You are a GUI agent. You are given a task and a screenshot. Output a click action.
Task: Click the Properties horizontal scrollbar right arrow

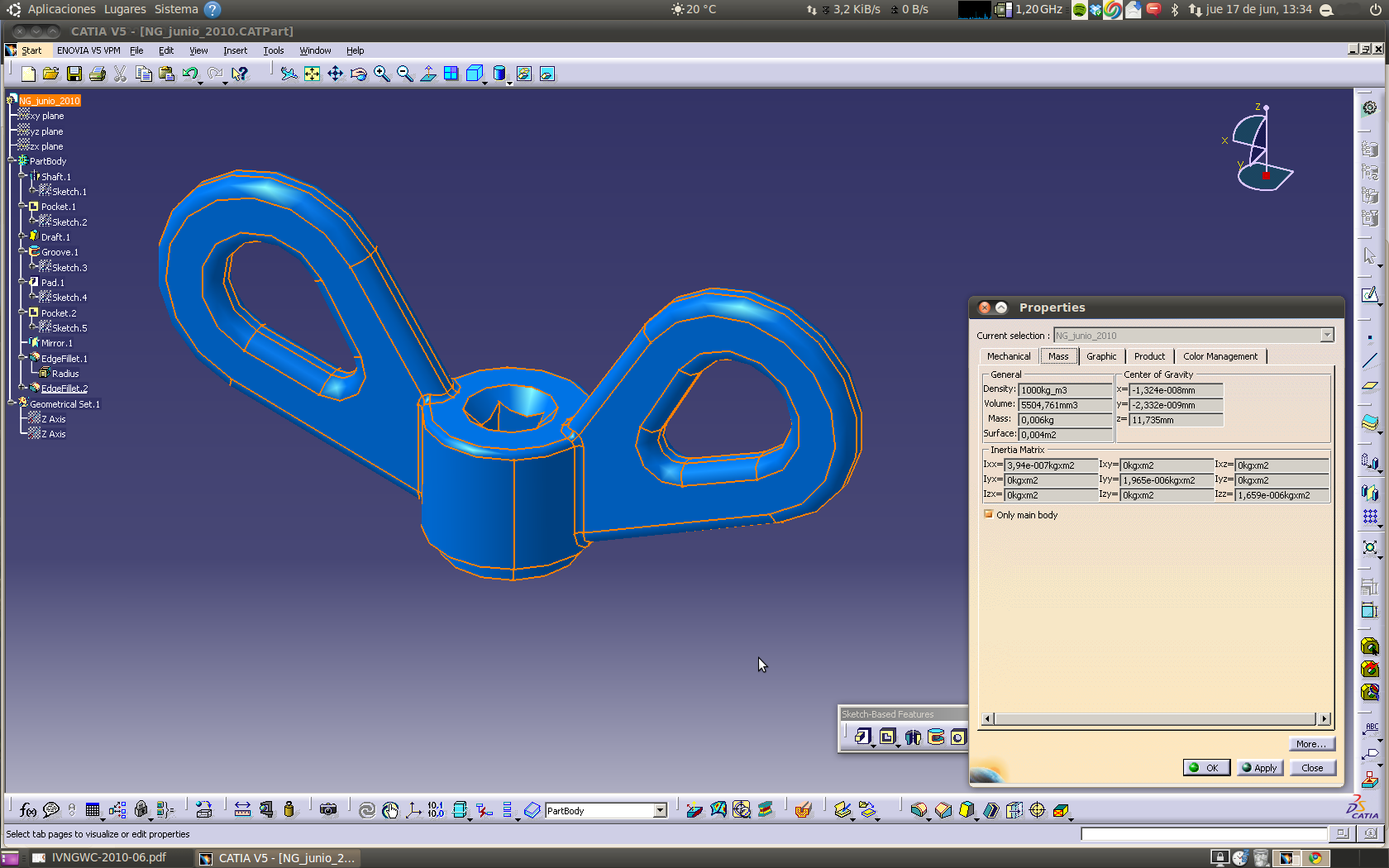click(1325, 719)
